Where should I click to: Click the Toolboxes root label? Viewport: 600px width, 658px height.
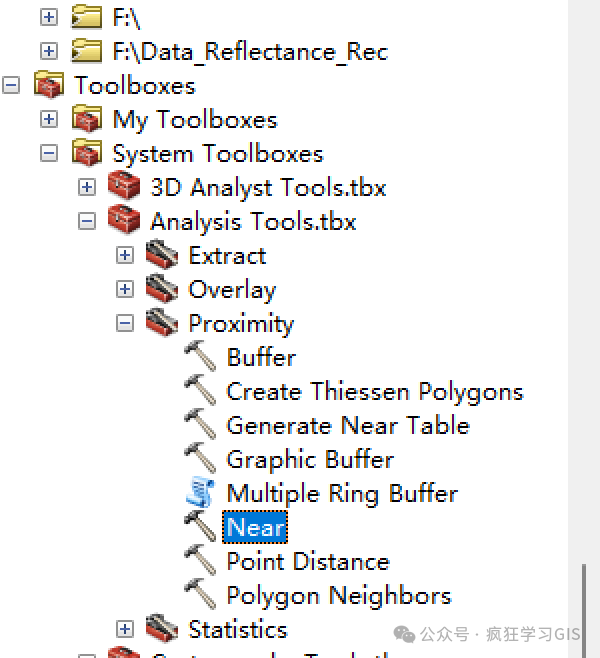[135, 85]
